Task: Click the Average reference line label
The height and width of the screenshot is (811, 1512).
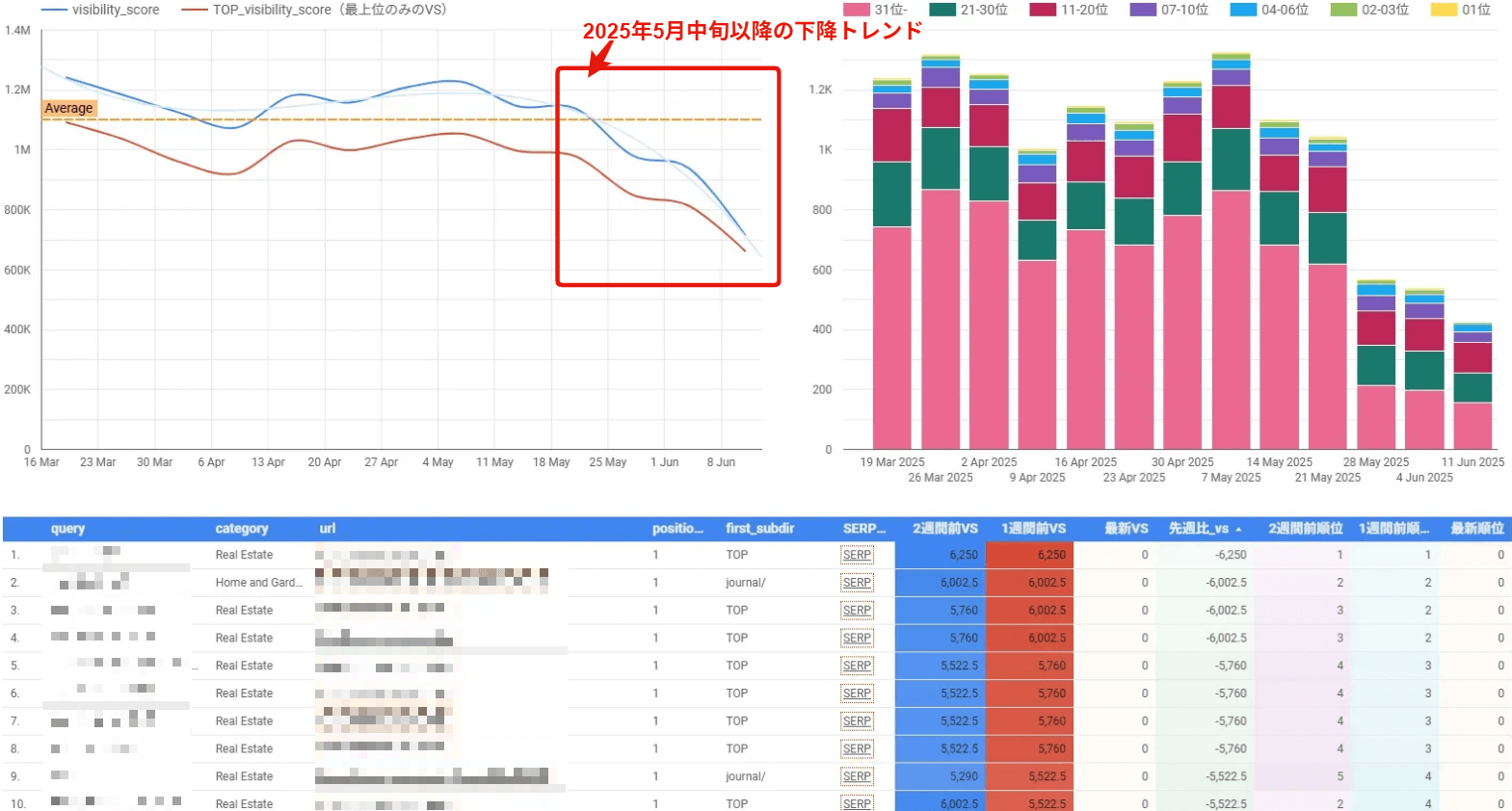Action: [x=68, y=108]
